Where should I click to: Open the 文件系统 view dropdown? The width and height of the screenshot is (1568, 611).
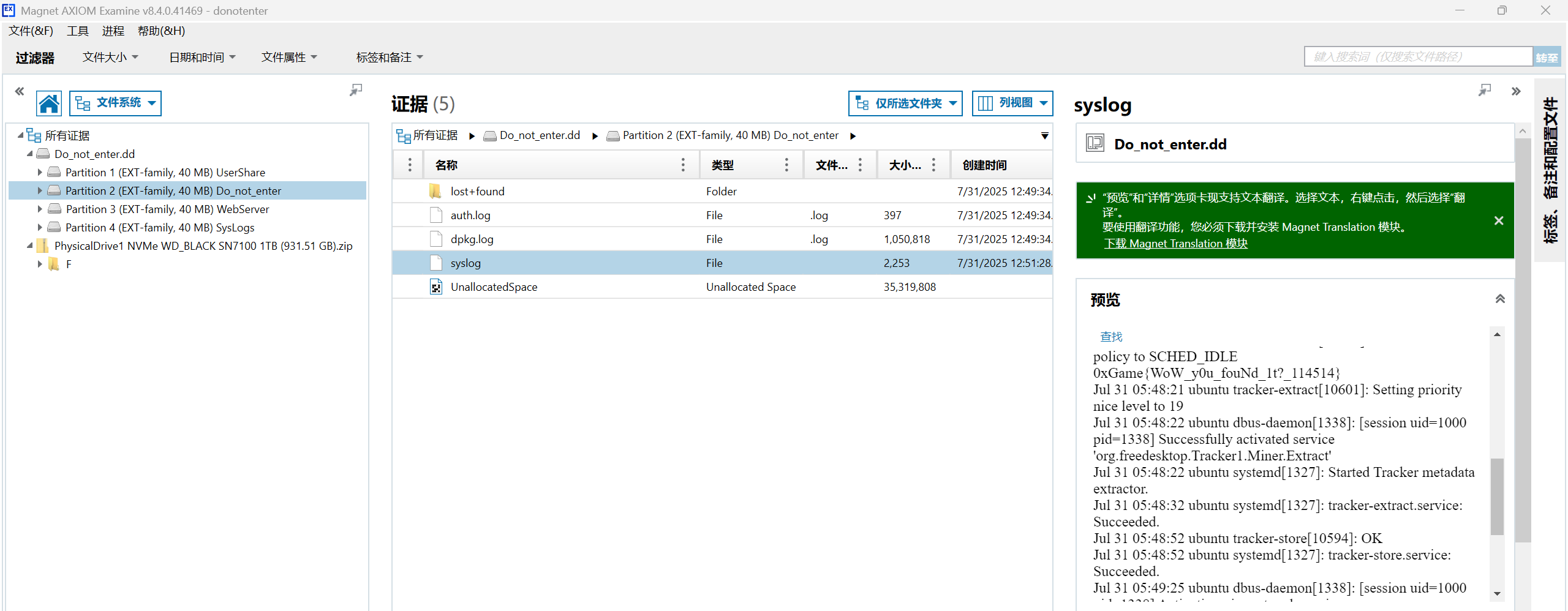[x=116, y=103]
